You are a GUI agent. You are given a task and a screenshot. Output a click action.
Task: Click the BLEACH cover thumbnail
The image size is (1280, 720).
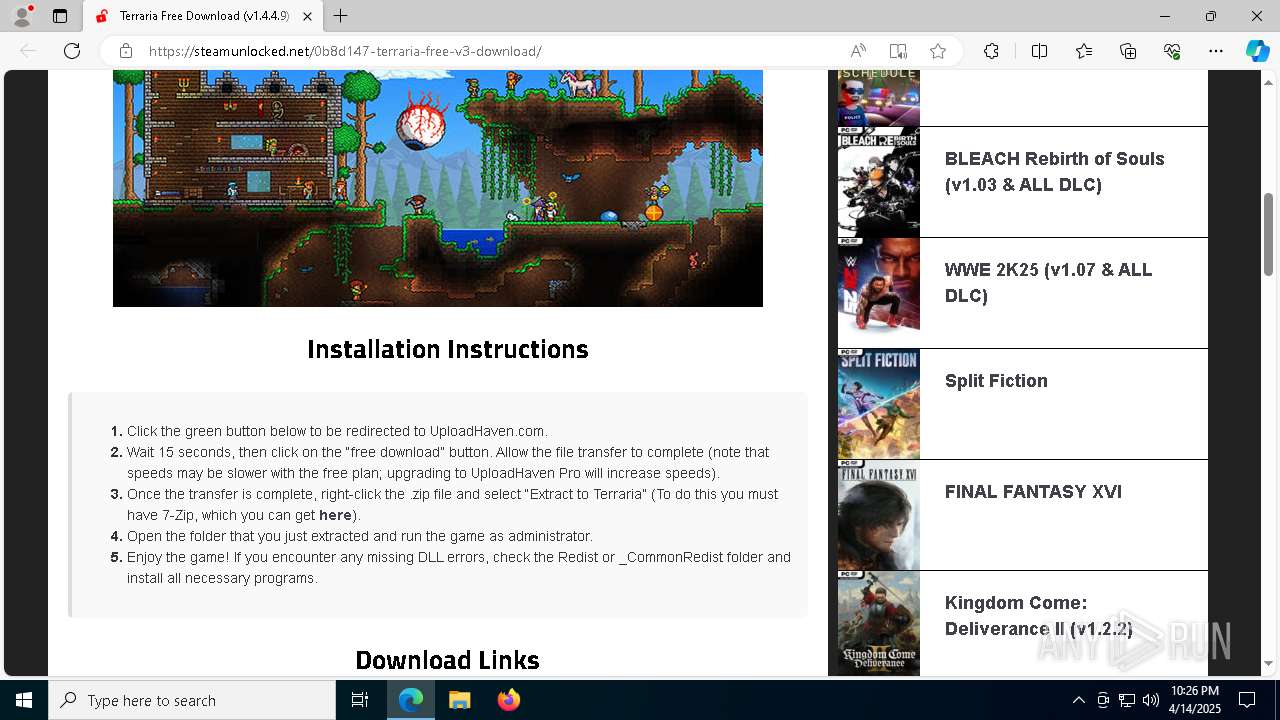[x=879, y=182]
